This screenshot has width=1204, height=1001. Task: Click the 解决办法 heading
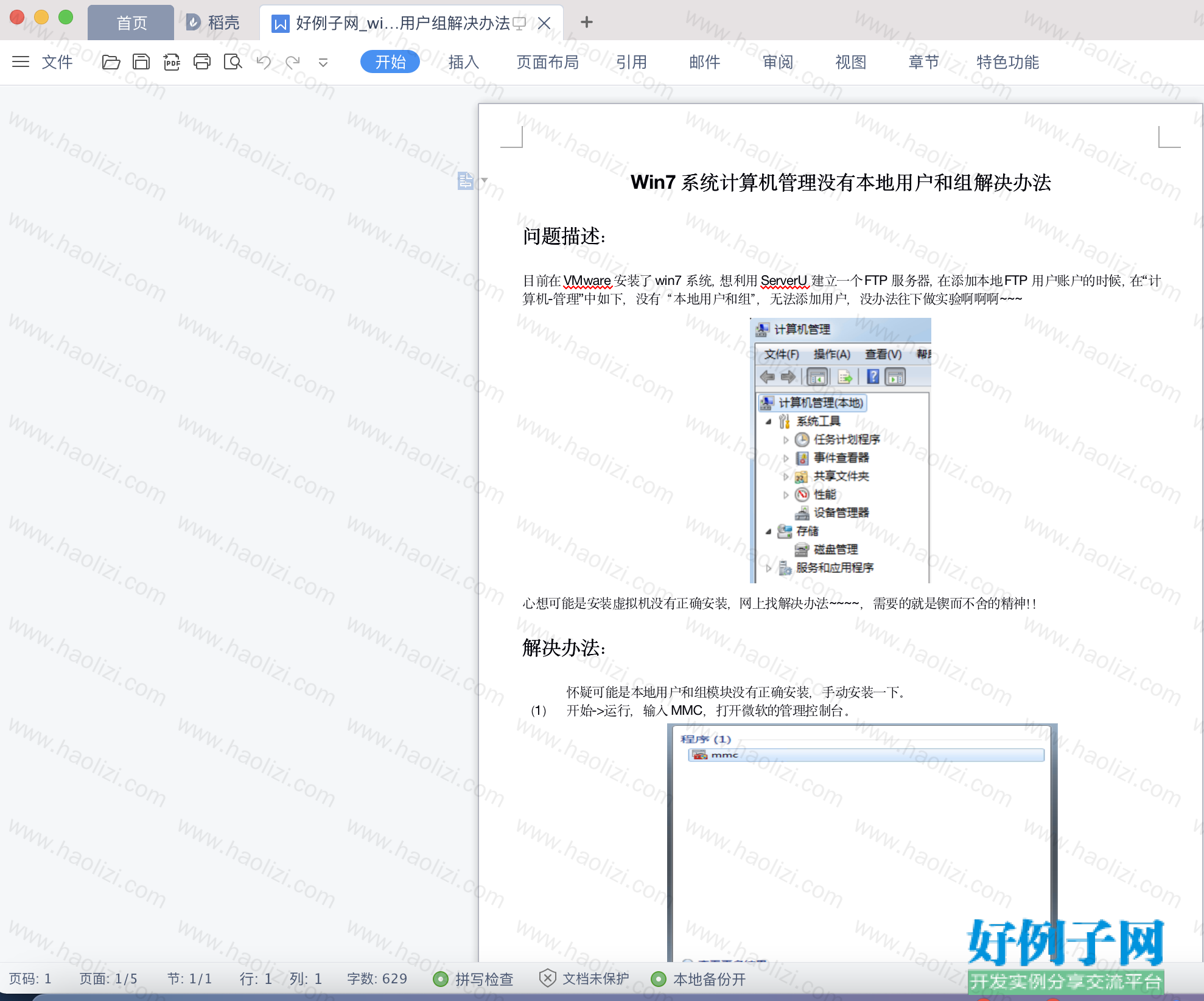[564, 648]
